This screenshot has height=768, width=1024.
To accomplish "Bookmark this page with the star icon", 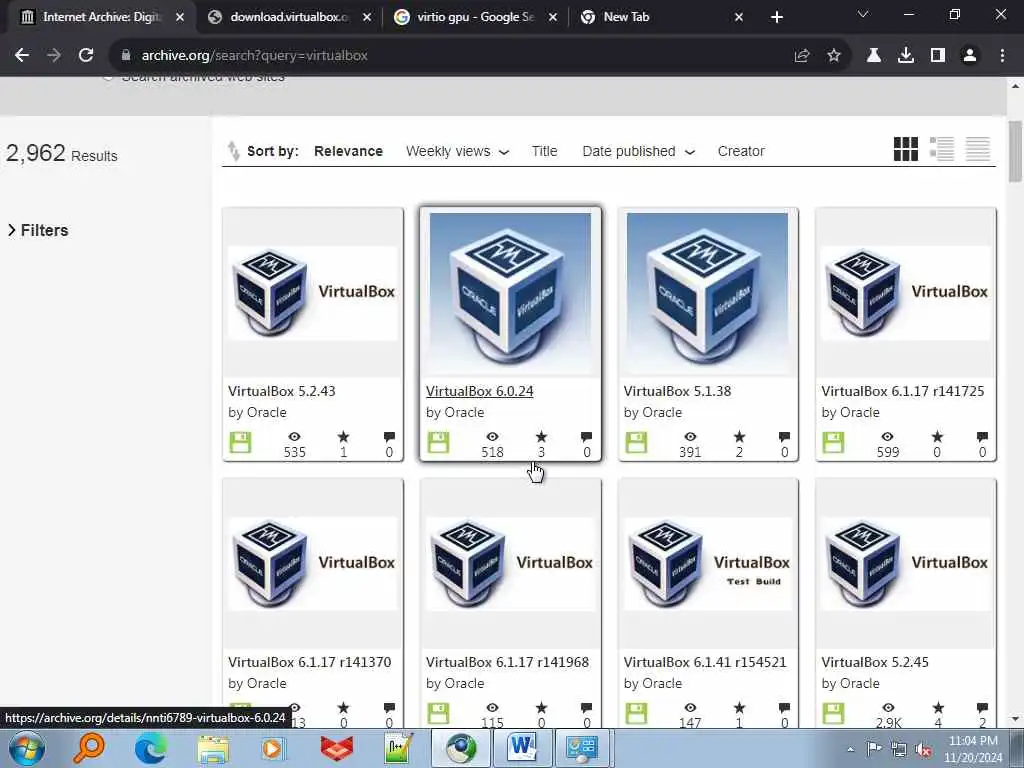I will (834, 56).
